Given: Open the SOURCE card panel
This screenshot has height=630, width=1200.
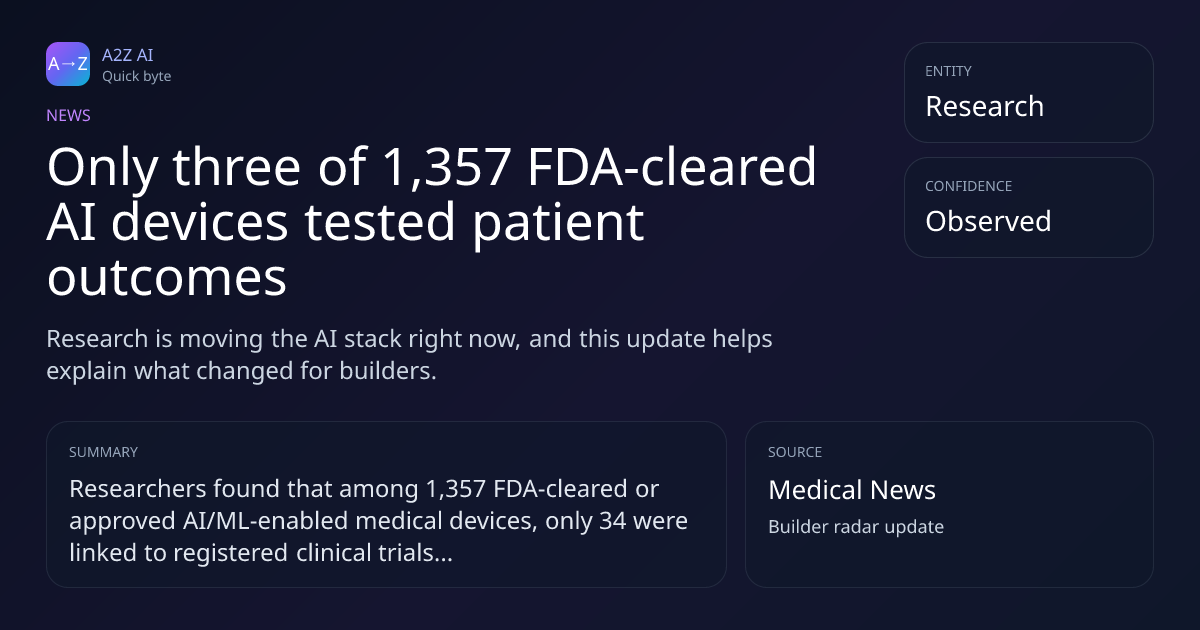Looking at the screenshot, I should tap(949, 504).
